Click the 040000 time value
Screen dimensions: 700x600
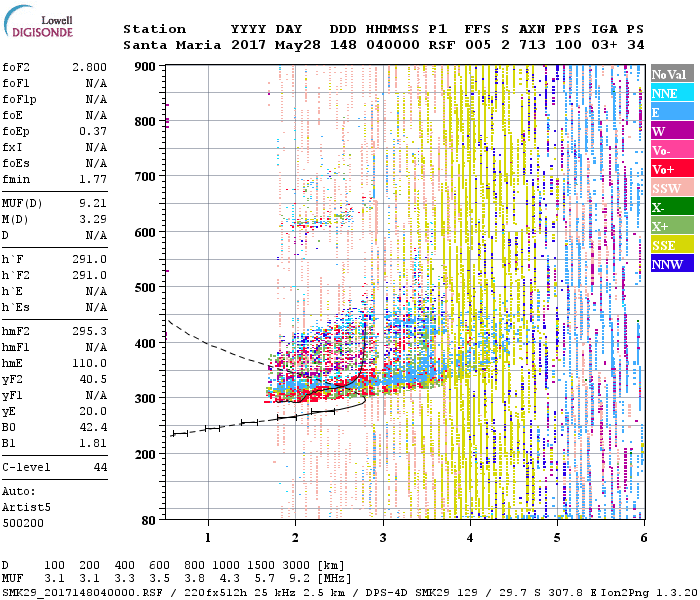[x=393, y=45]
